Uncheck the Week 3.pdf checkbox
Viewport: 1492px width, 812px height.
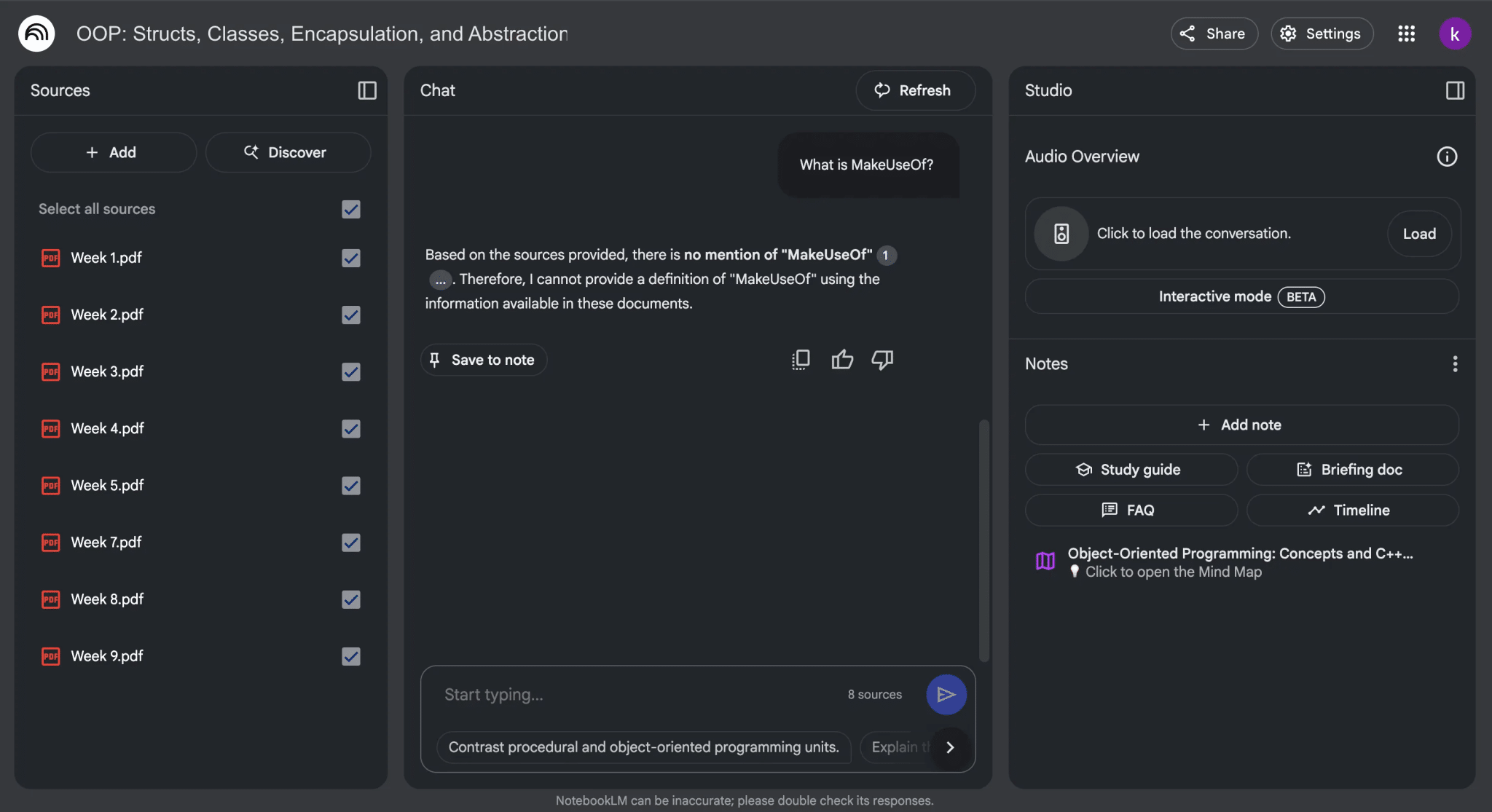351,371
